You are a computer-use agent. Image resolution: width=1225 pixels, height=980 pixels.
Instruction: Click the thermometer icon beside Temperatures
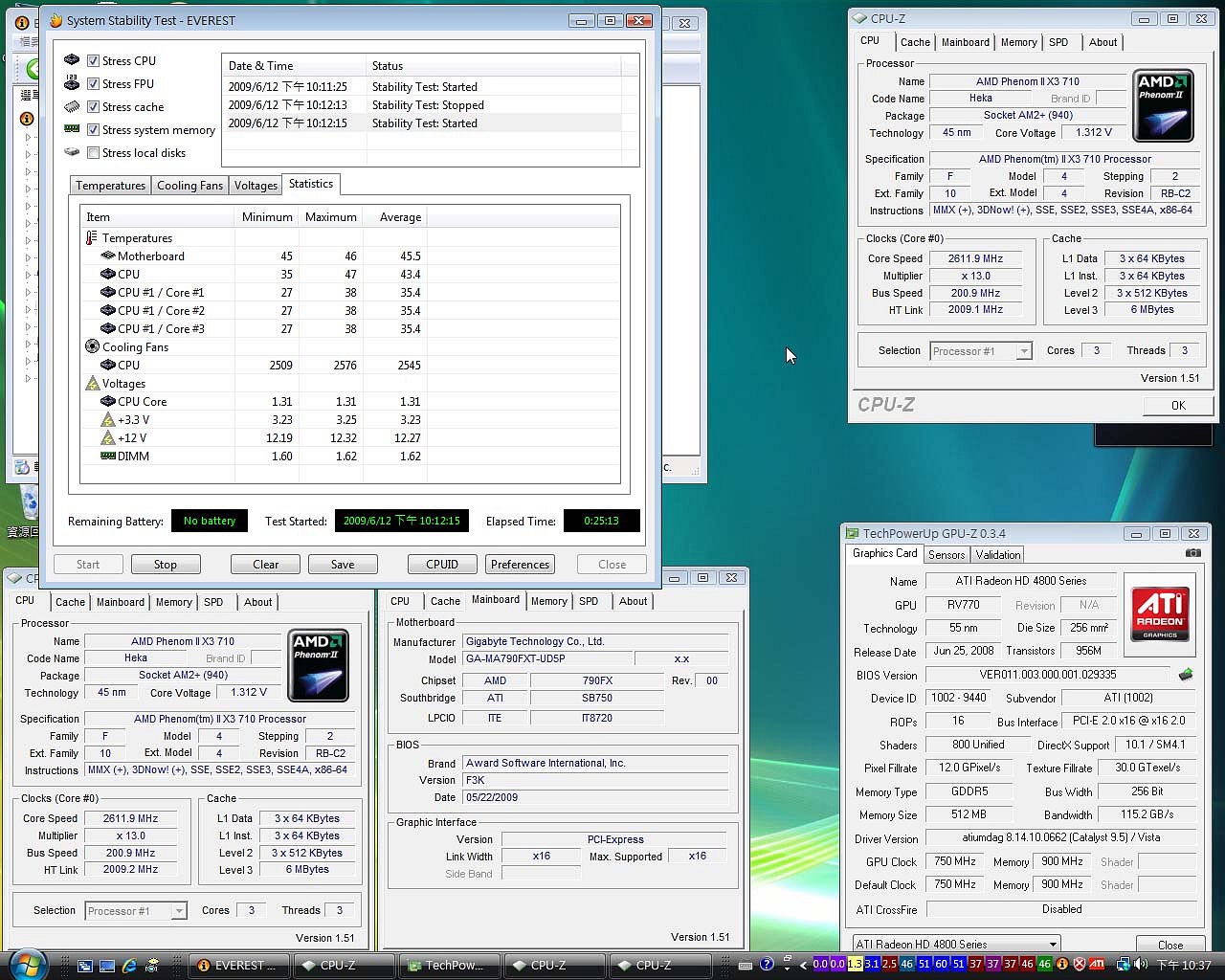point(92,237)
